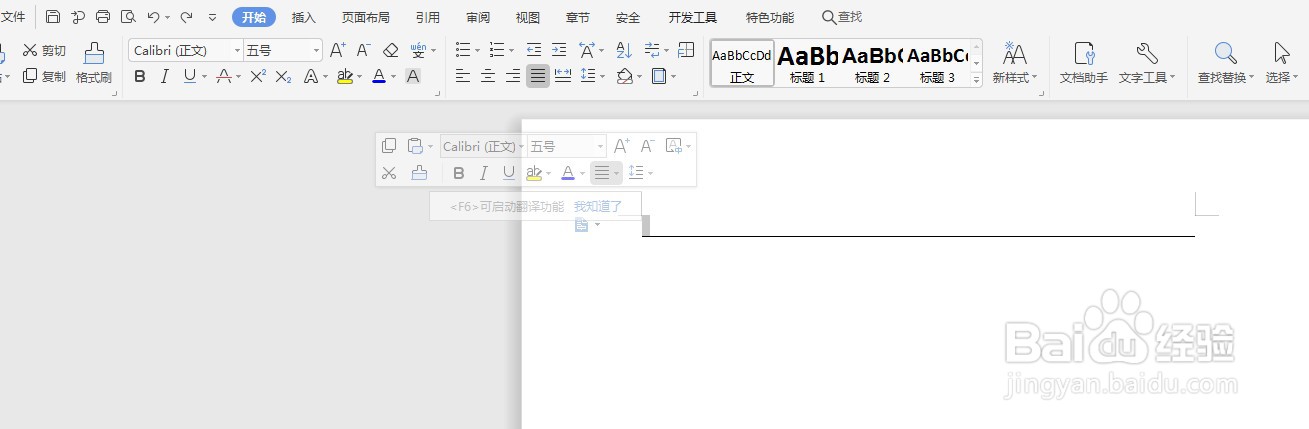Image resolution: width=1309 pixels, height=429 pixels.
Task: Select the 标题 2 heading style
Action: (872, 63)
